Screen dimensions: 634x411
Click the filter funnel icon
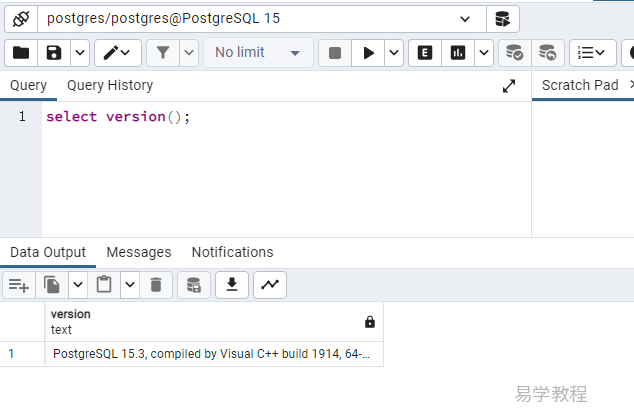[163, 53]
